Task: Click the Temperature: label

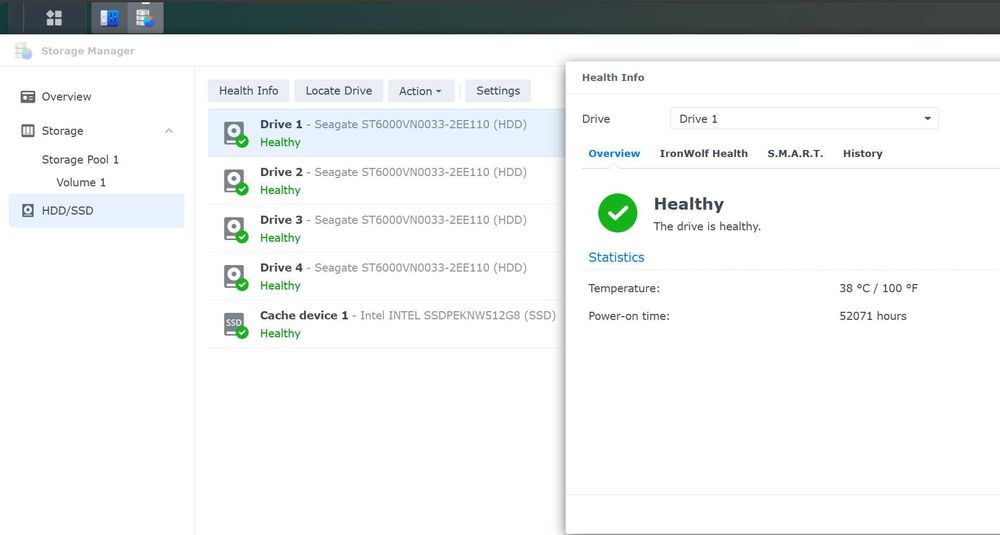Action: click(x=624, y=288)
